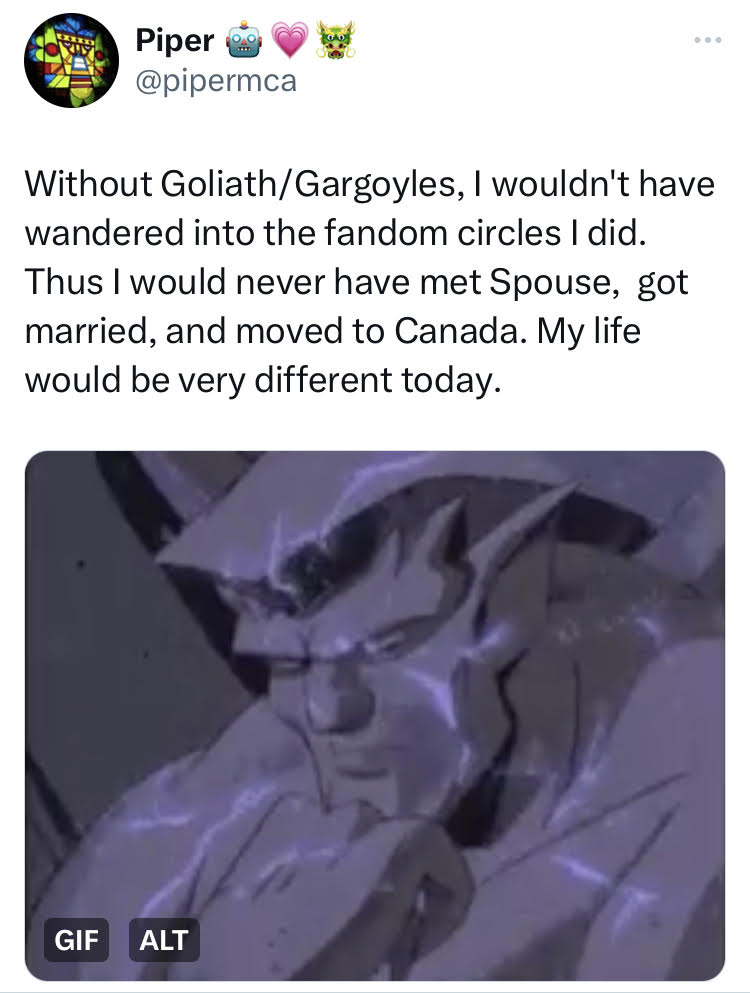Open the @pipermca handle link
This screenshot has width=750, height=993.
pos(216,82)
